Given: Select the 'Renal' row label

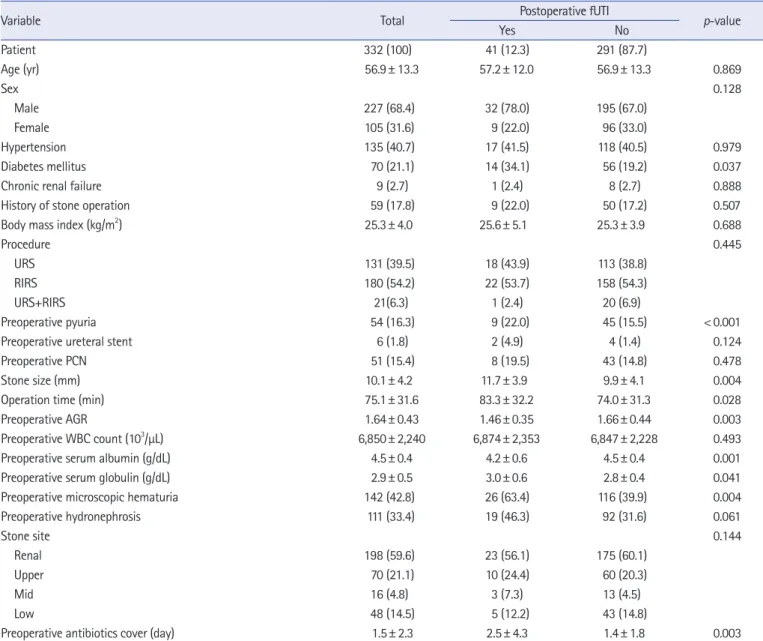Looking at the screenshot, I should point(28,555).
